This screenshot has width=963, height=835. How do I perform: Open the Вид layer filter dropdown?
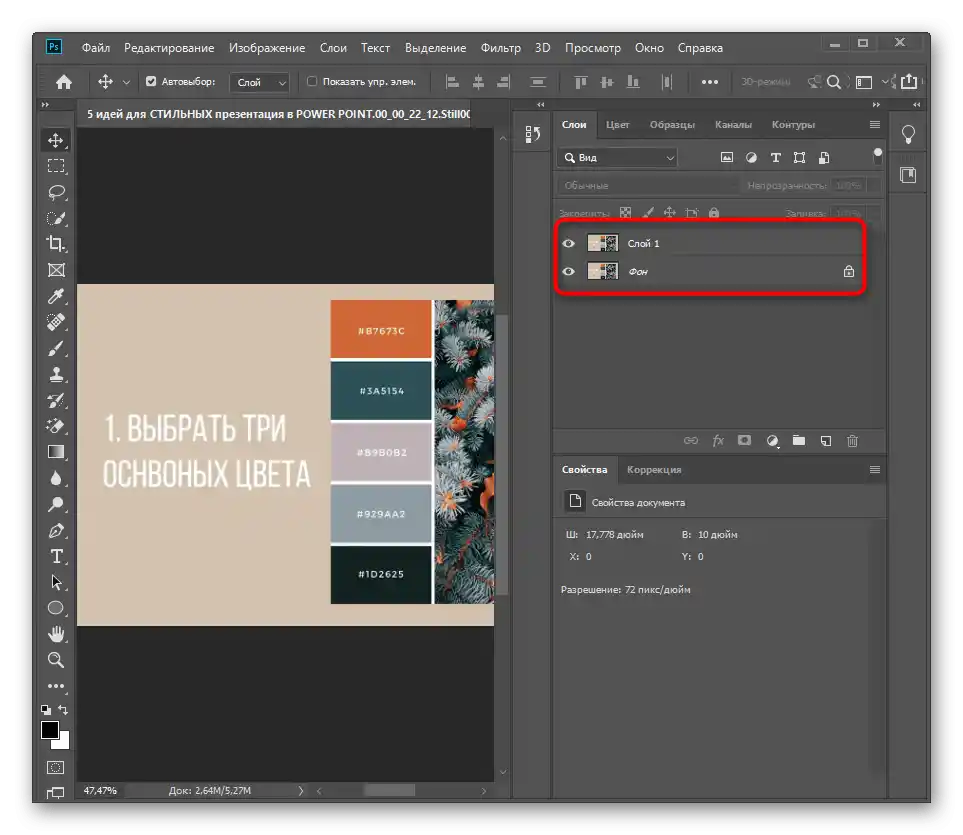(618, 158)
